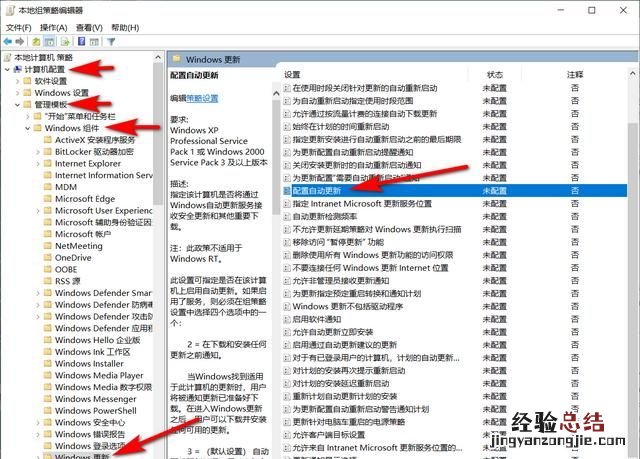Screen dimensions: 640x459
Task: Open the 文件(F) menu
Action: [18, 28]
